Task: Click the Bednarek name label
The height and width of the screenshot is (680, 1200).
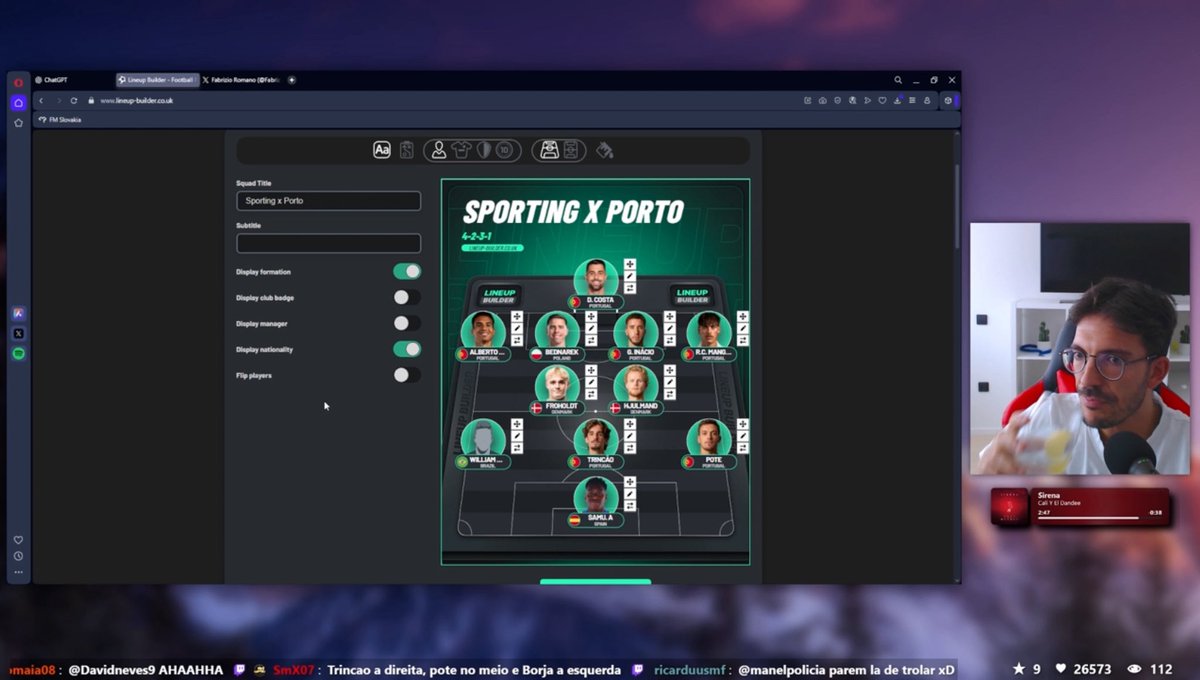Action: (x=562, y=352)
